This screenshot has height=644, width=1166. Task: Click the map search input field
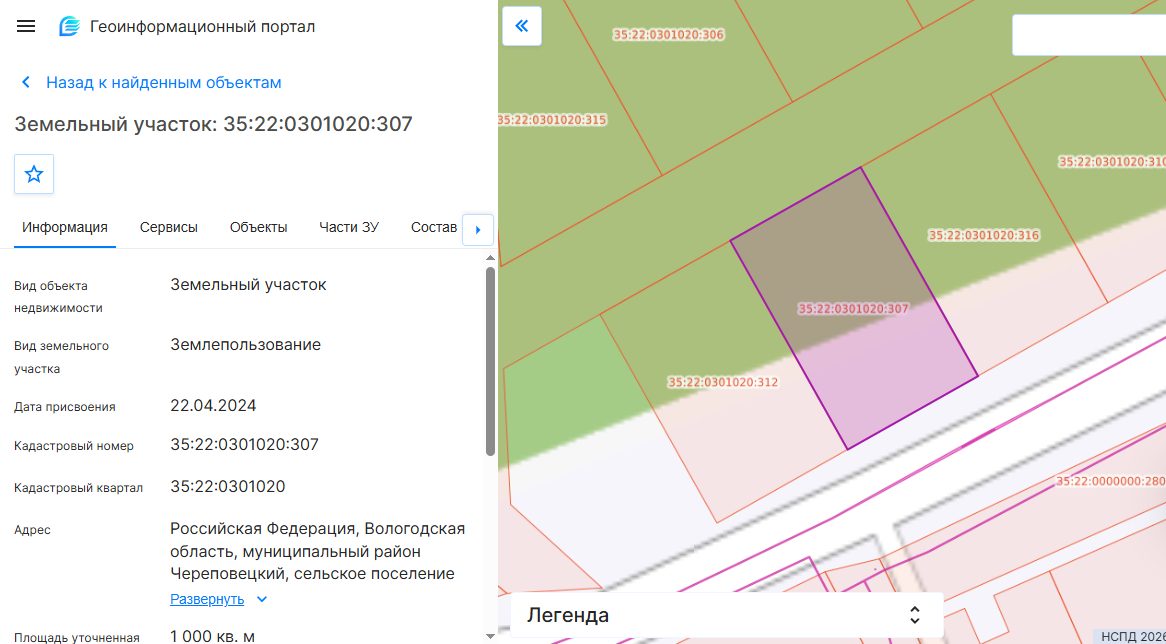pos(1089,34)
